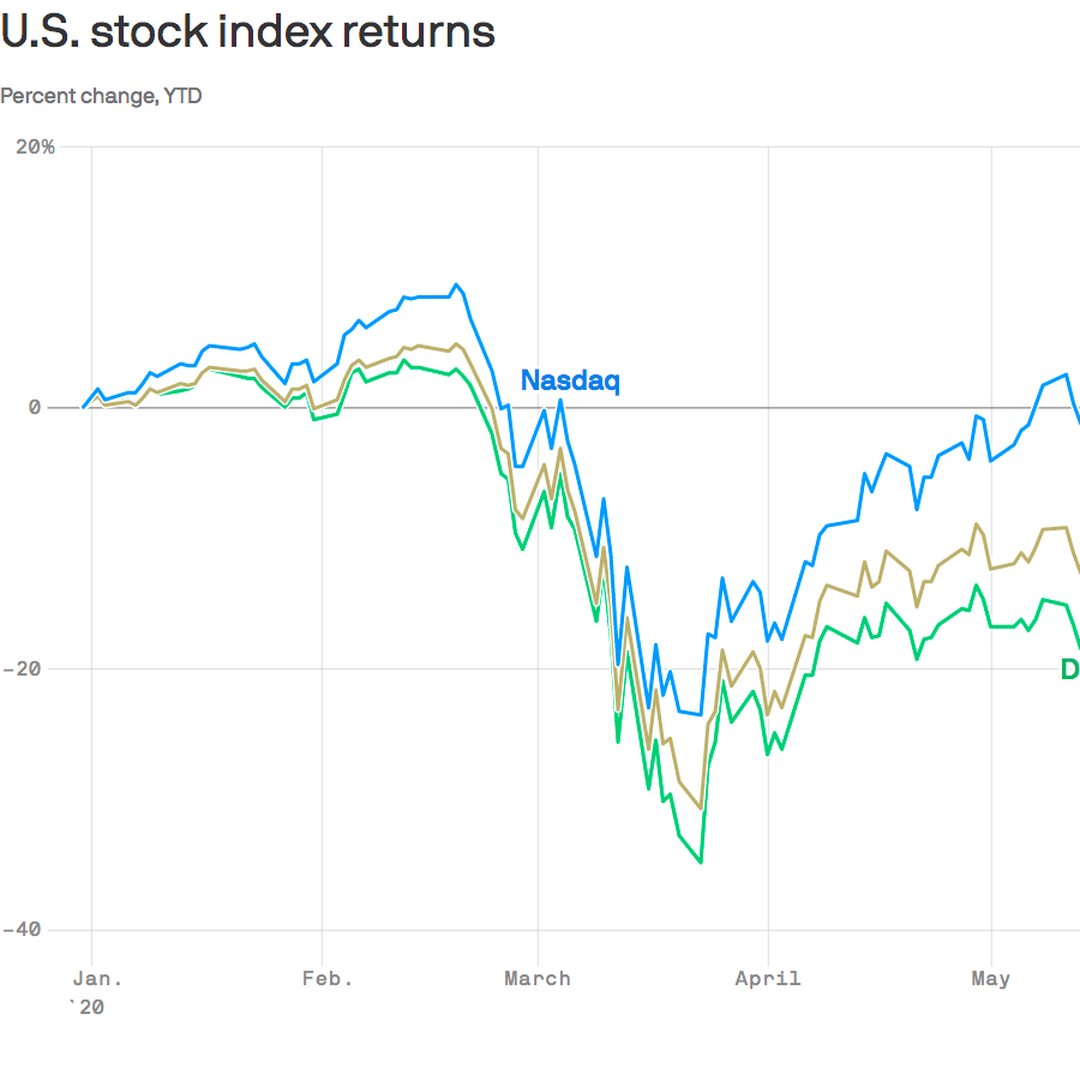Screen dimensions: 1080x1080
Task: Click the blue Nasdaq line's March low
Action: (x=701, y=715)
